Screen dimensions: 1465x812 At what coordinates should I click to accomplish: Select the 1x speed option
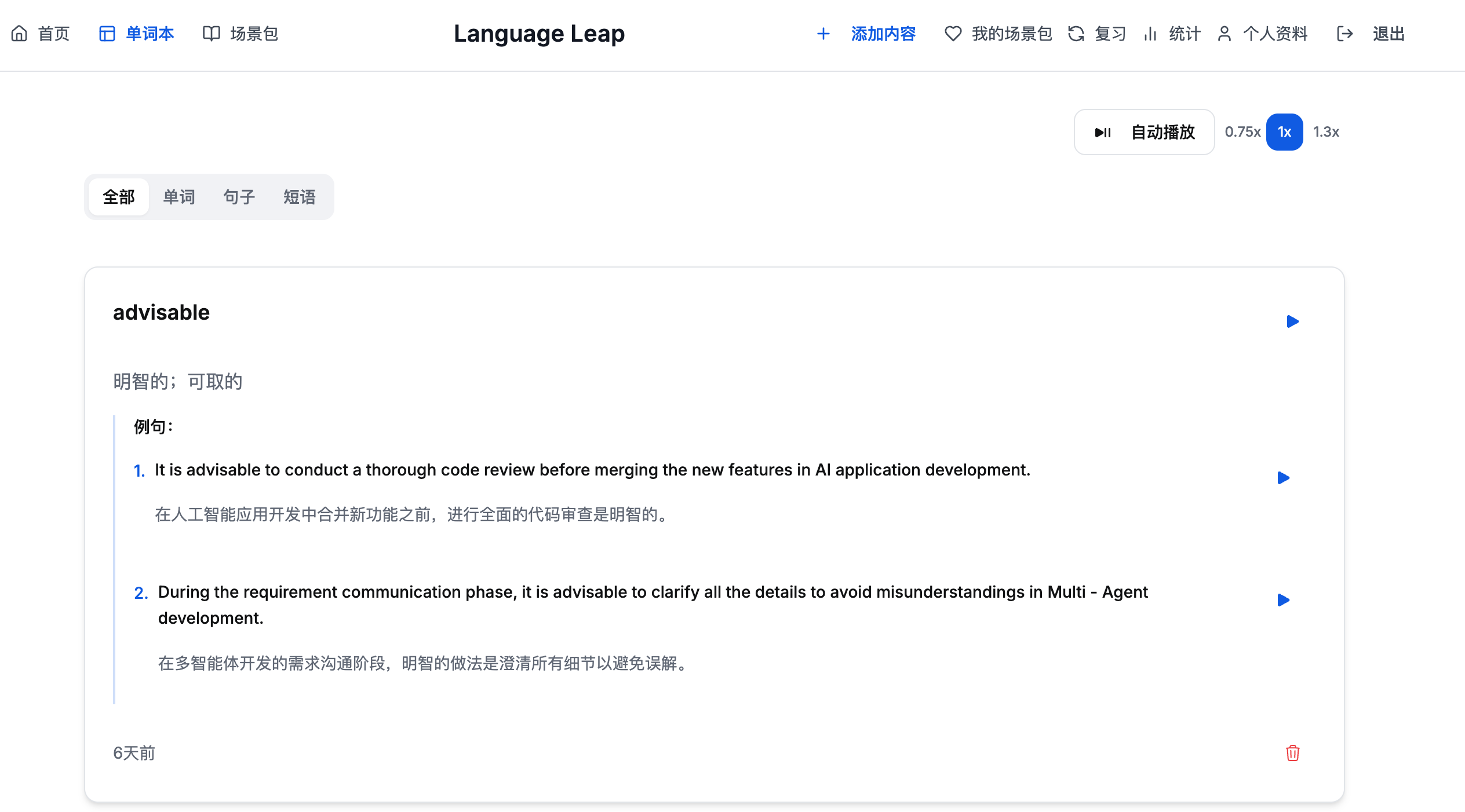(1284, 132)
